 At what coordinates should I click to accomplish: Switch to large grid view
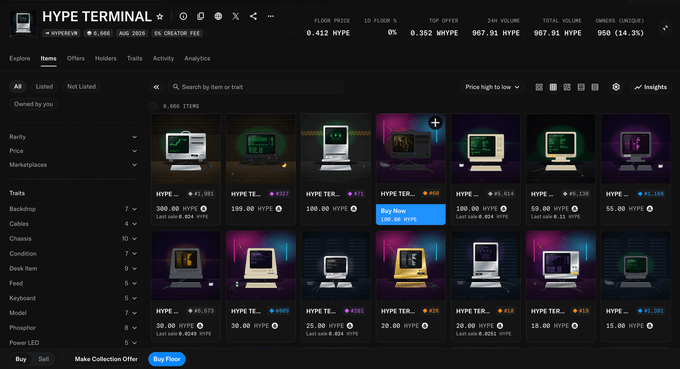tap(539, 87)
